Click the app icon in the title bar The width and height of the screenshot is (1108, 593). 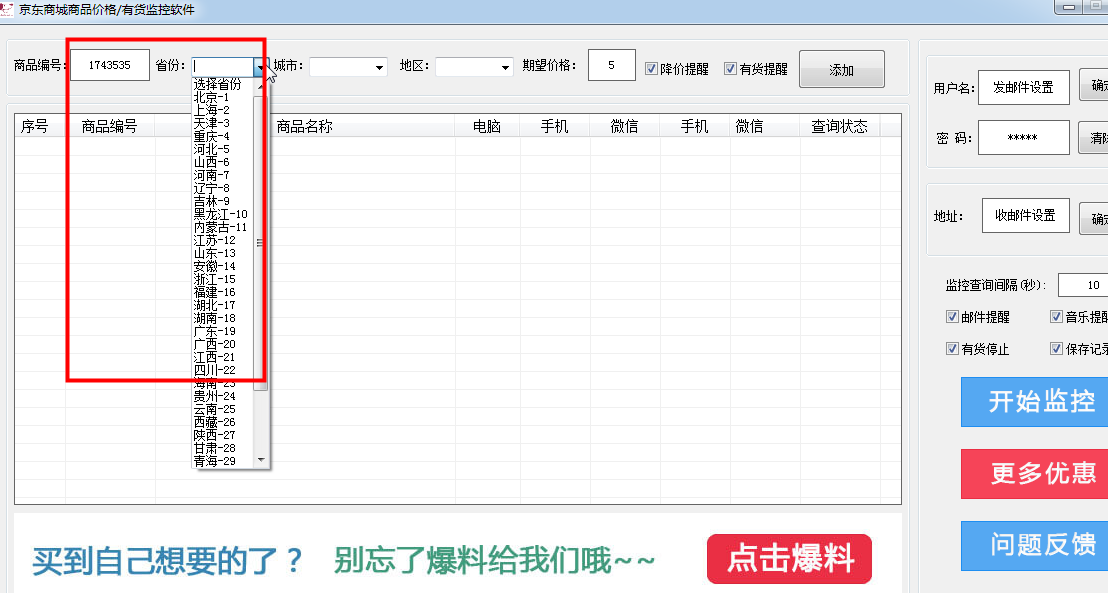(x=9, y=9)
